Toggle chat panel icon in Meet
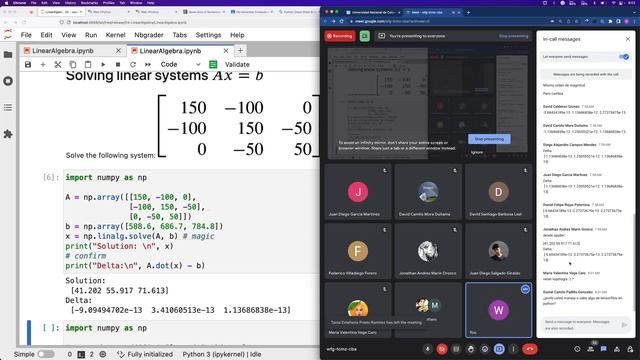 pos(604,349)
